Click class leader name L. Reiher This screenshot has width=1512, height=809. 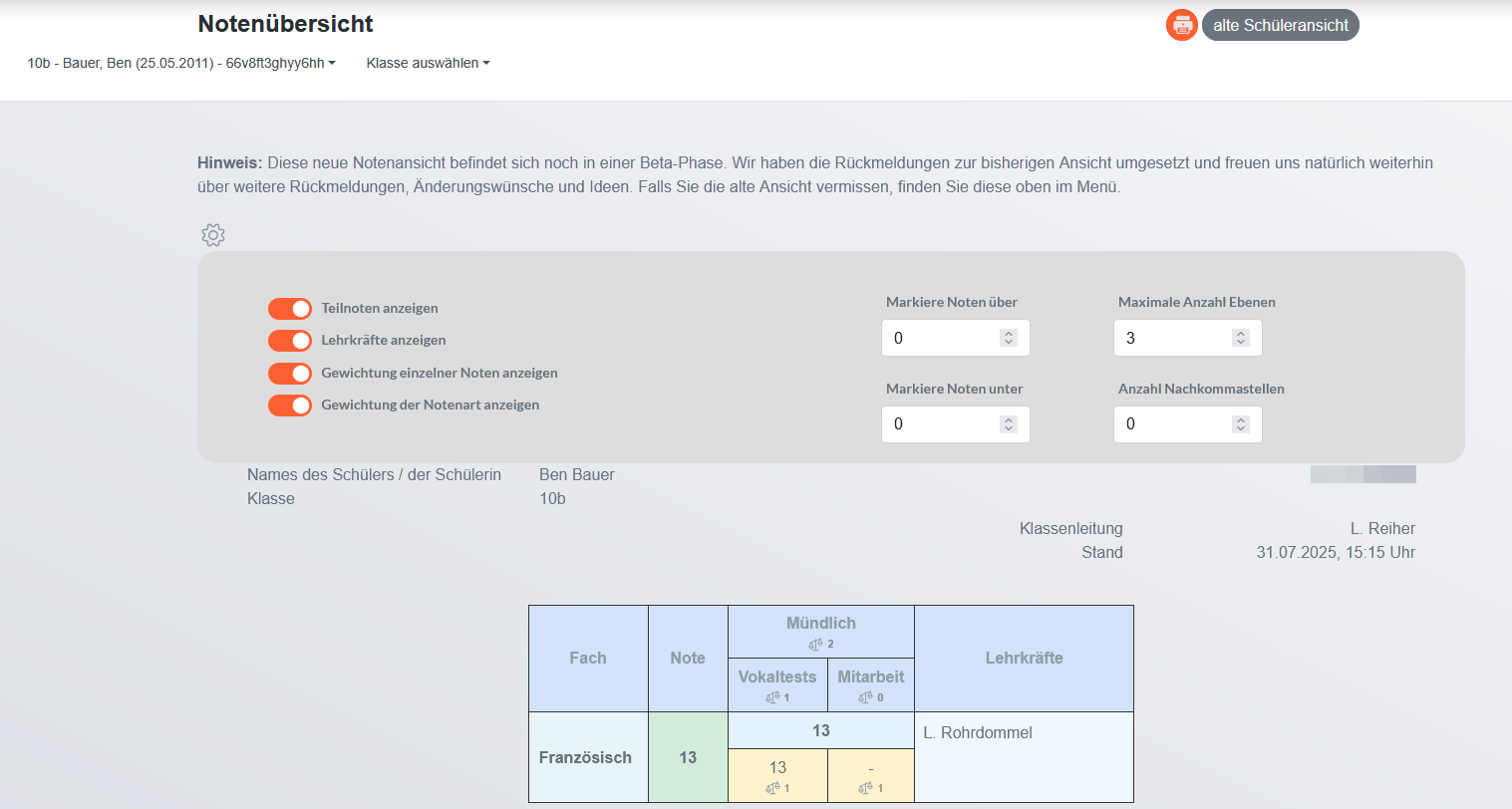tap(1382, 528)
